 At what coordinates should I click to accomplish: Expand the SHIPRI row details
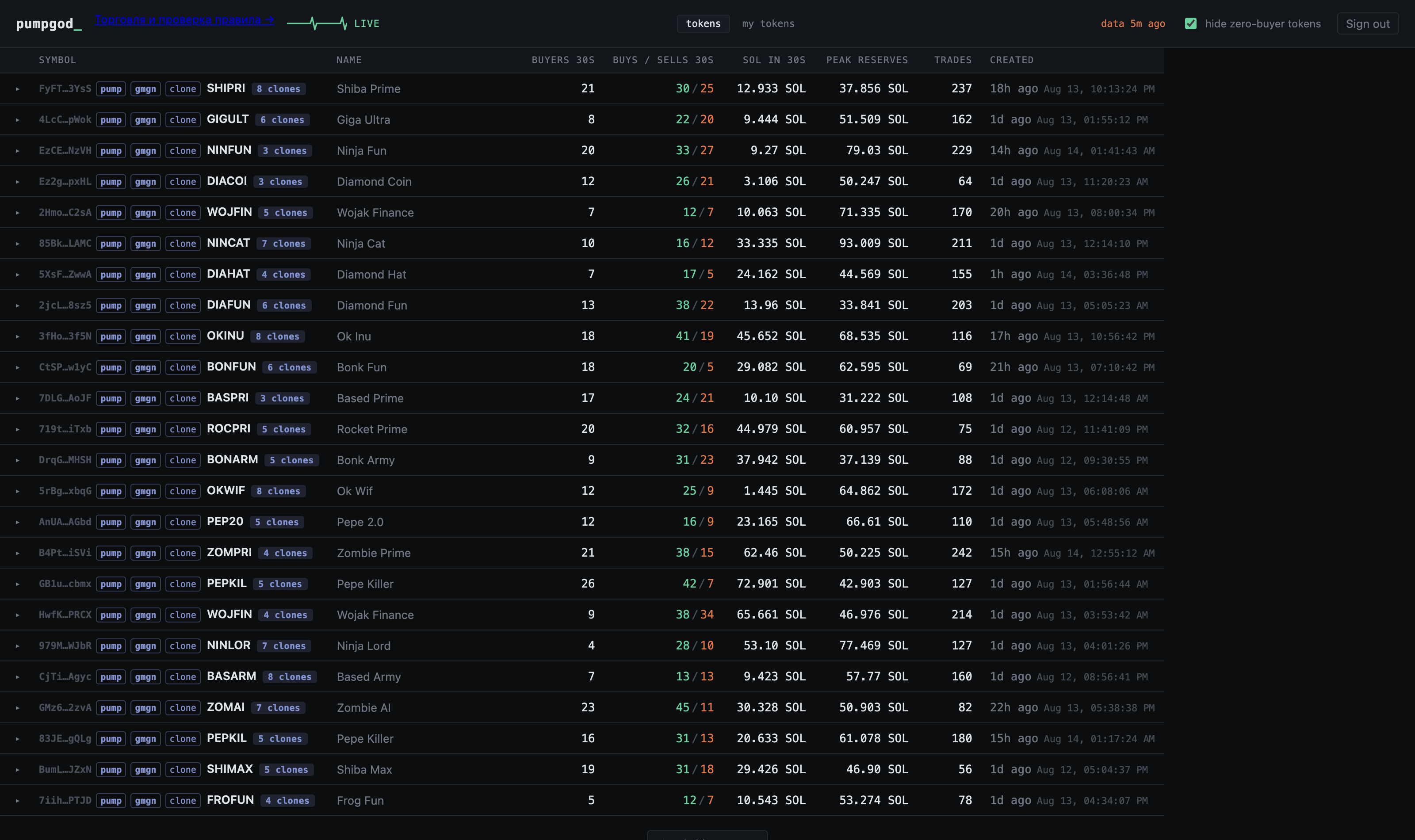pyautogui.click(x=18, y=89)
